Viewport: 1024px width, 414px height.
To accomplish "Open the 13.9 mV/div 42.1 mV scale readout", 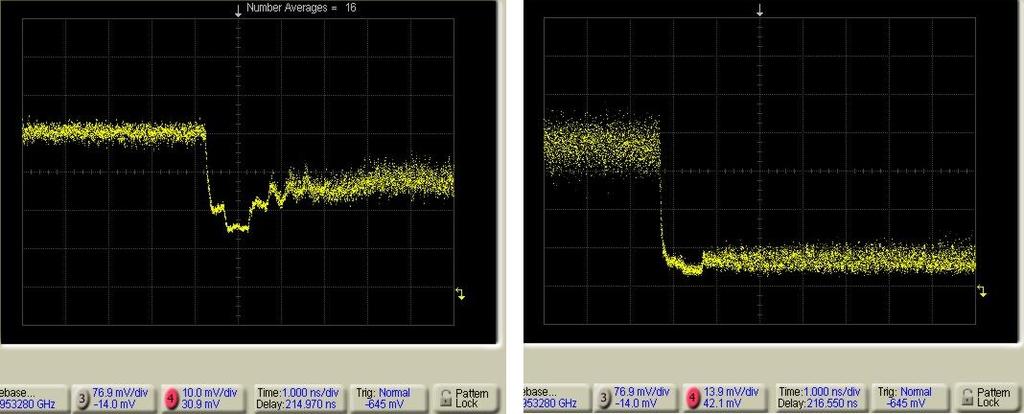I will click(731, 398).
